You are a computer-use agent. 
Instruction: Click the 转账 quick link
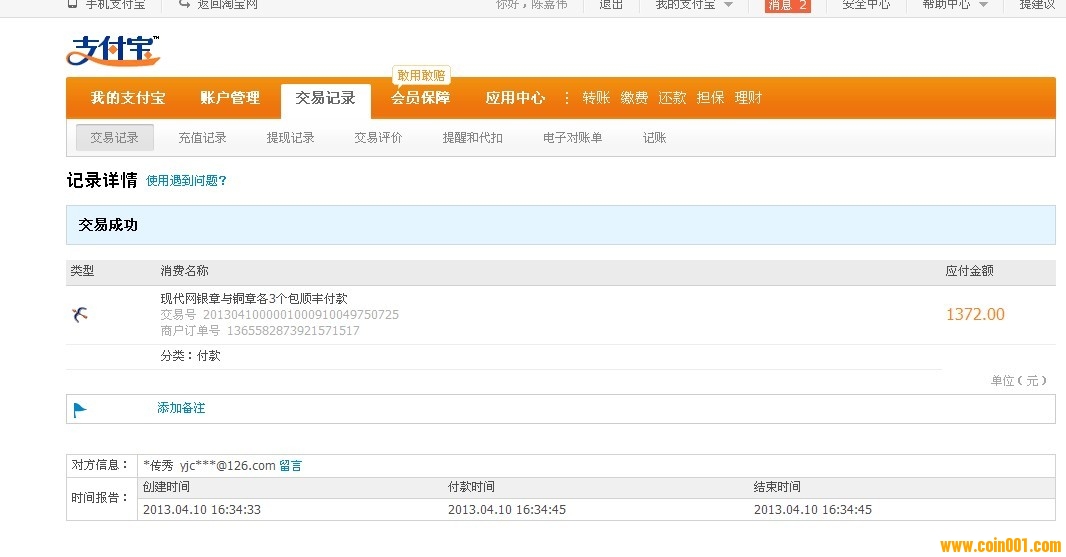tap(596, 98)
